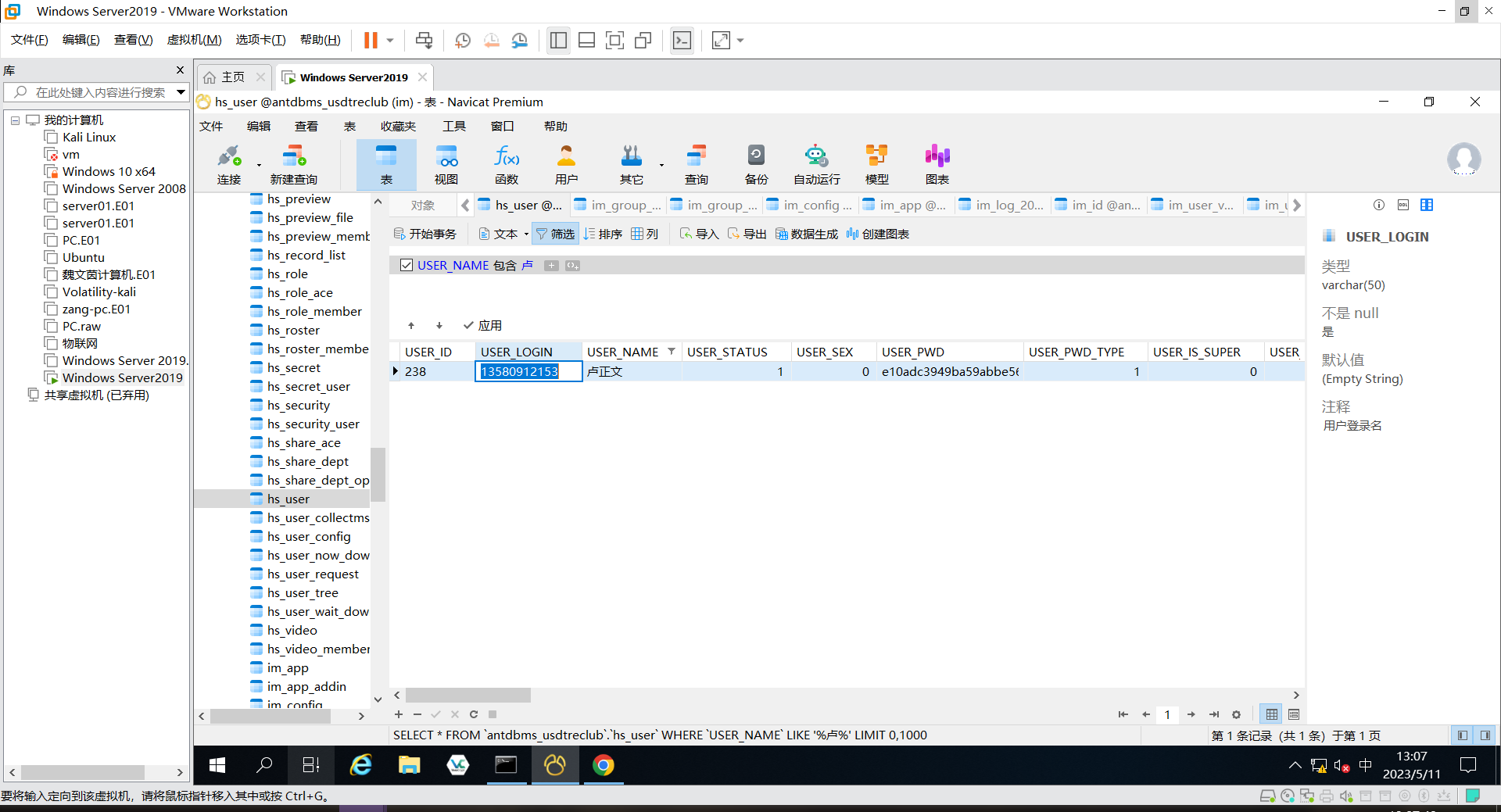Switch to the 对象 tab
Viewport: 1501px width, 812px height.
[422, 205]
